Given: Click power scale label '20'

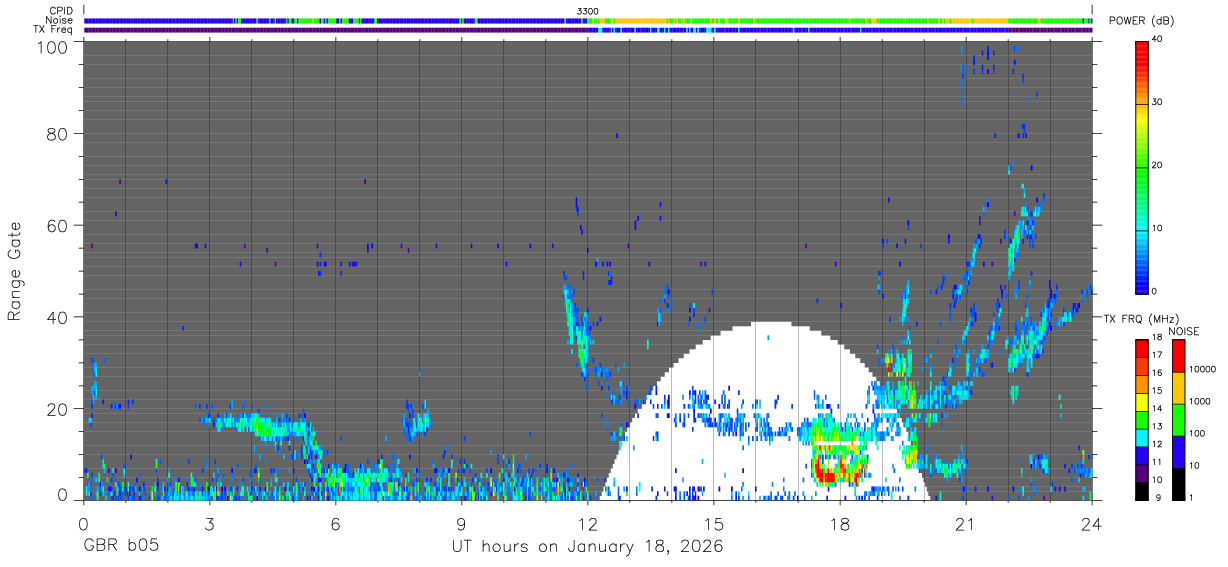Looking at the screenshot, I should (x=1158, y=166).
